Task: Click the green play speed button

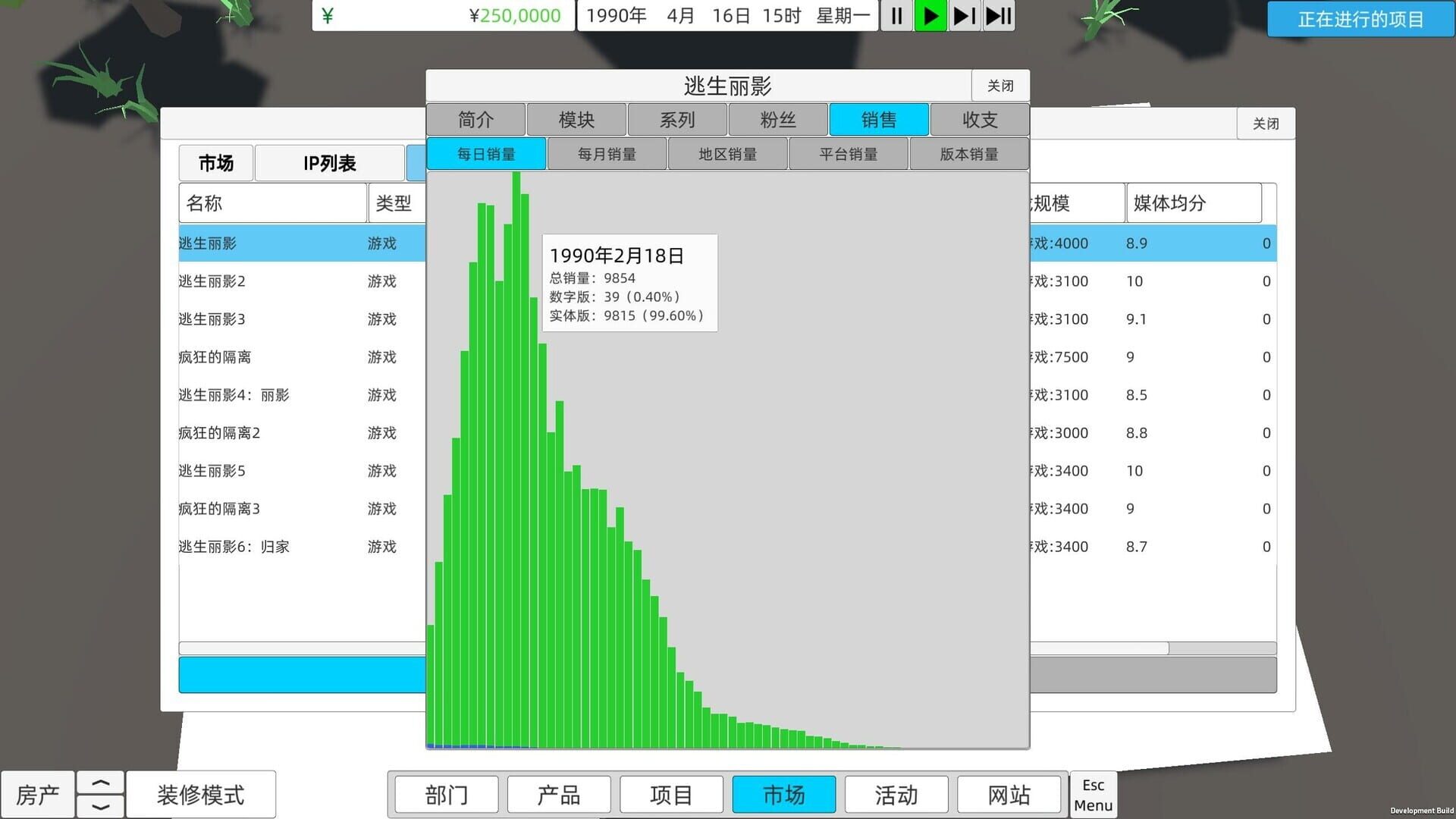Action: coord(930,16)
